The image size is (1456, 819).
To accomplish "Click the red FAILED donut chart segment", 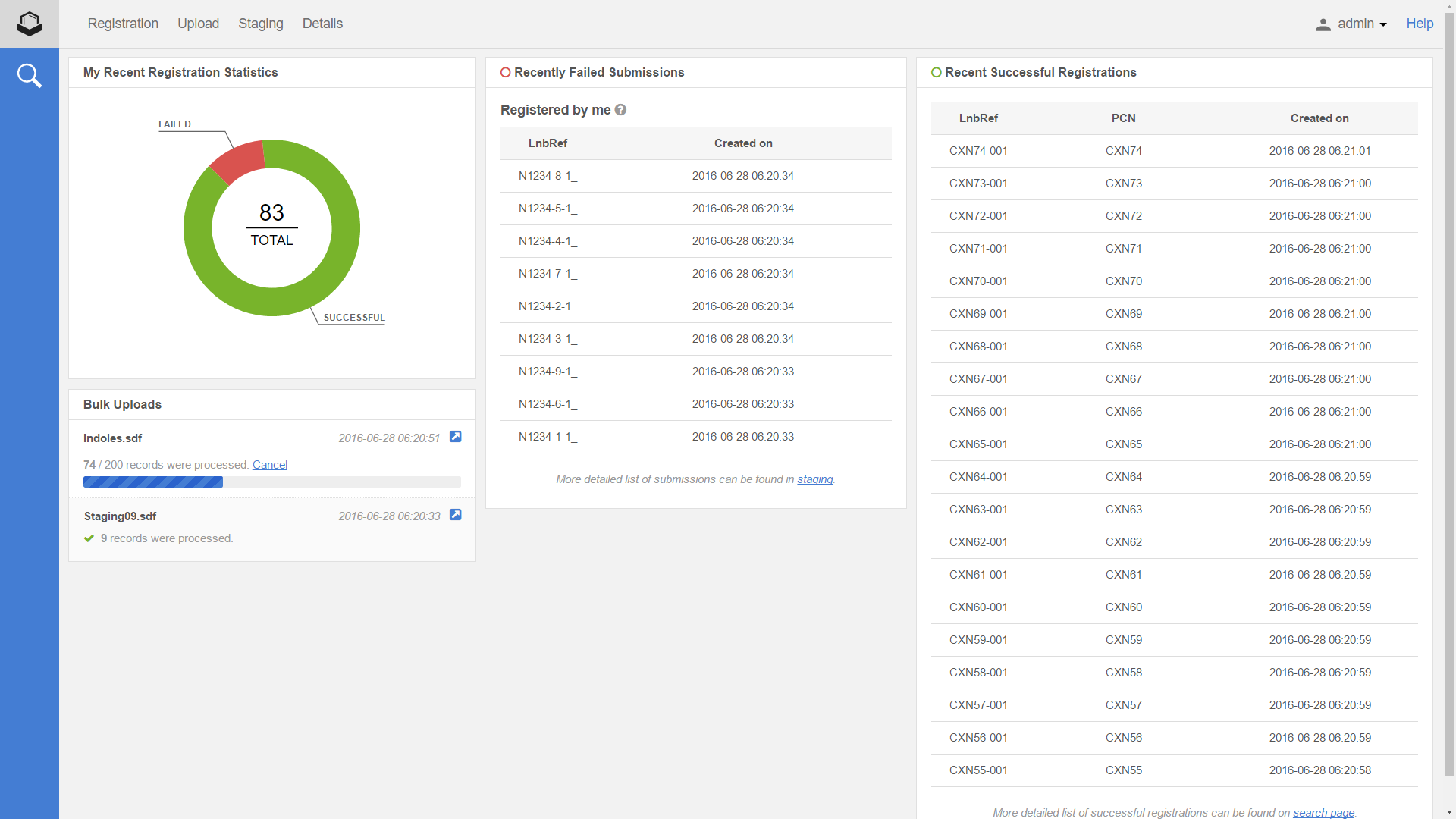I will [240, 161].
